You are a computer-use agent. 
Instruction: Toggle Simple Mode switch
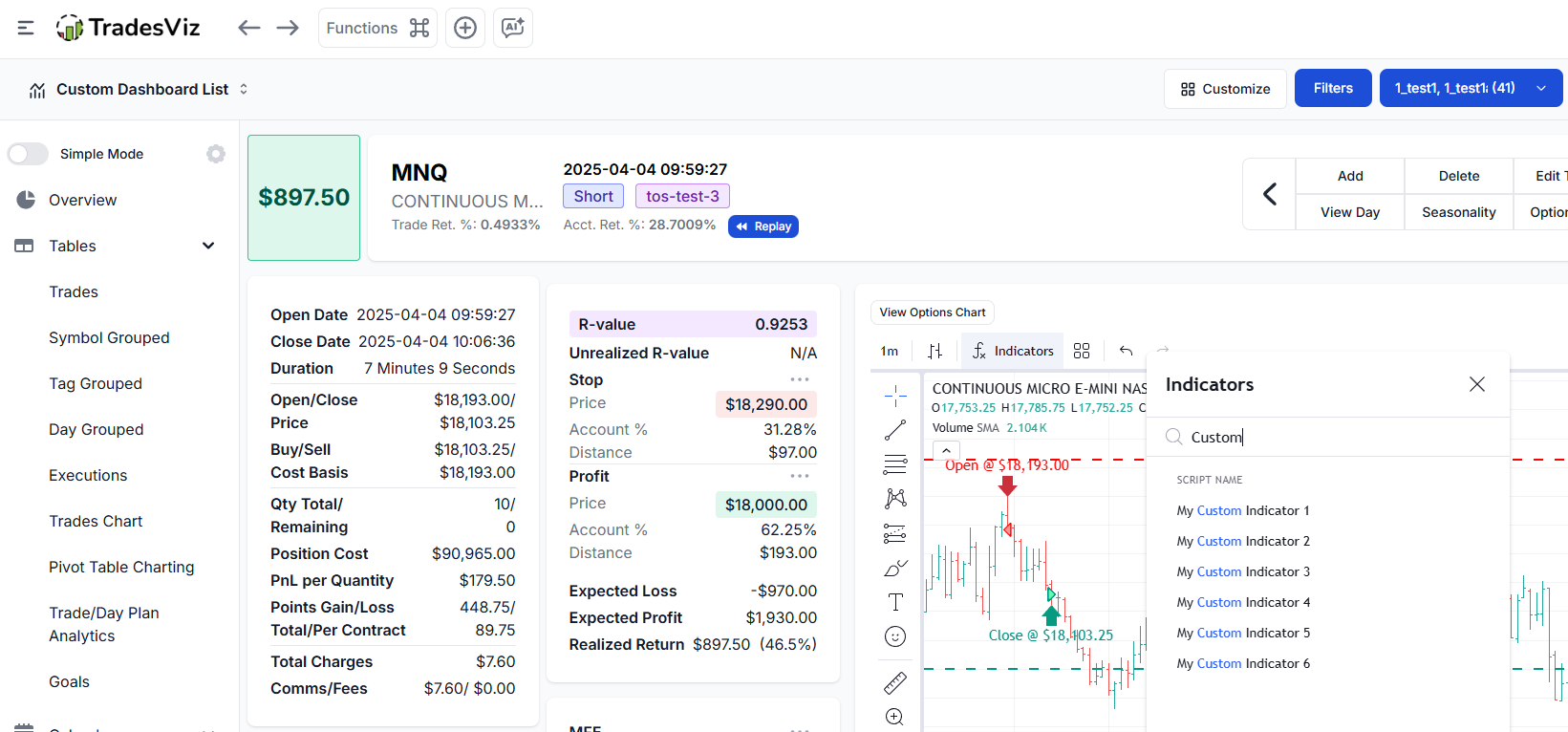tap(29, 154)
